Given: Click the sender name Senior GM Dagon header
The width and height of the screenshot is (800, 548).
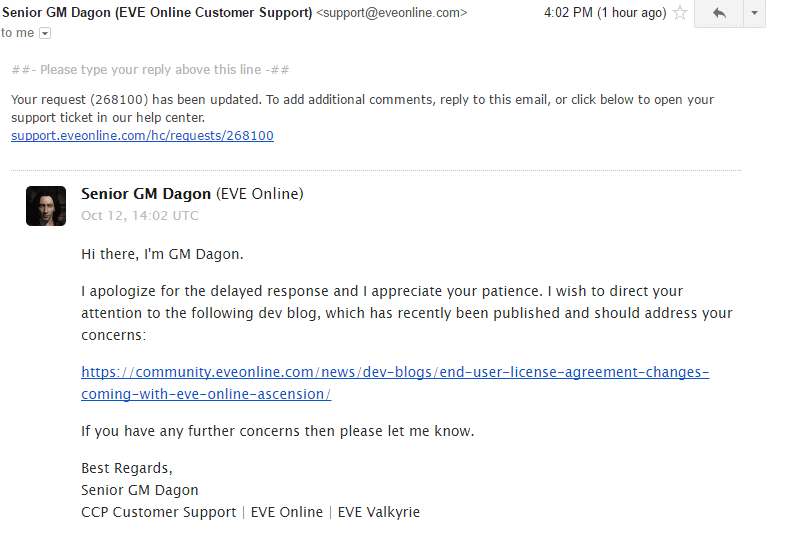Looking at the screenshot, I should 157,12.
